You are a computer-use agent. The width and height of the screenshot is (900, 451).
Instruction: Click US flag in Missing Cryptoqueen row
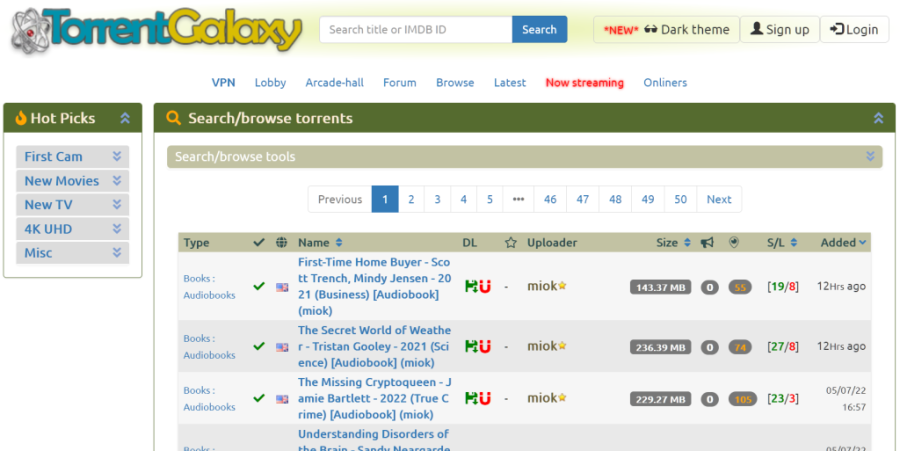click(x=282, y=399)
